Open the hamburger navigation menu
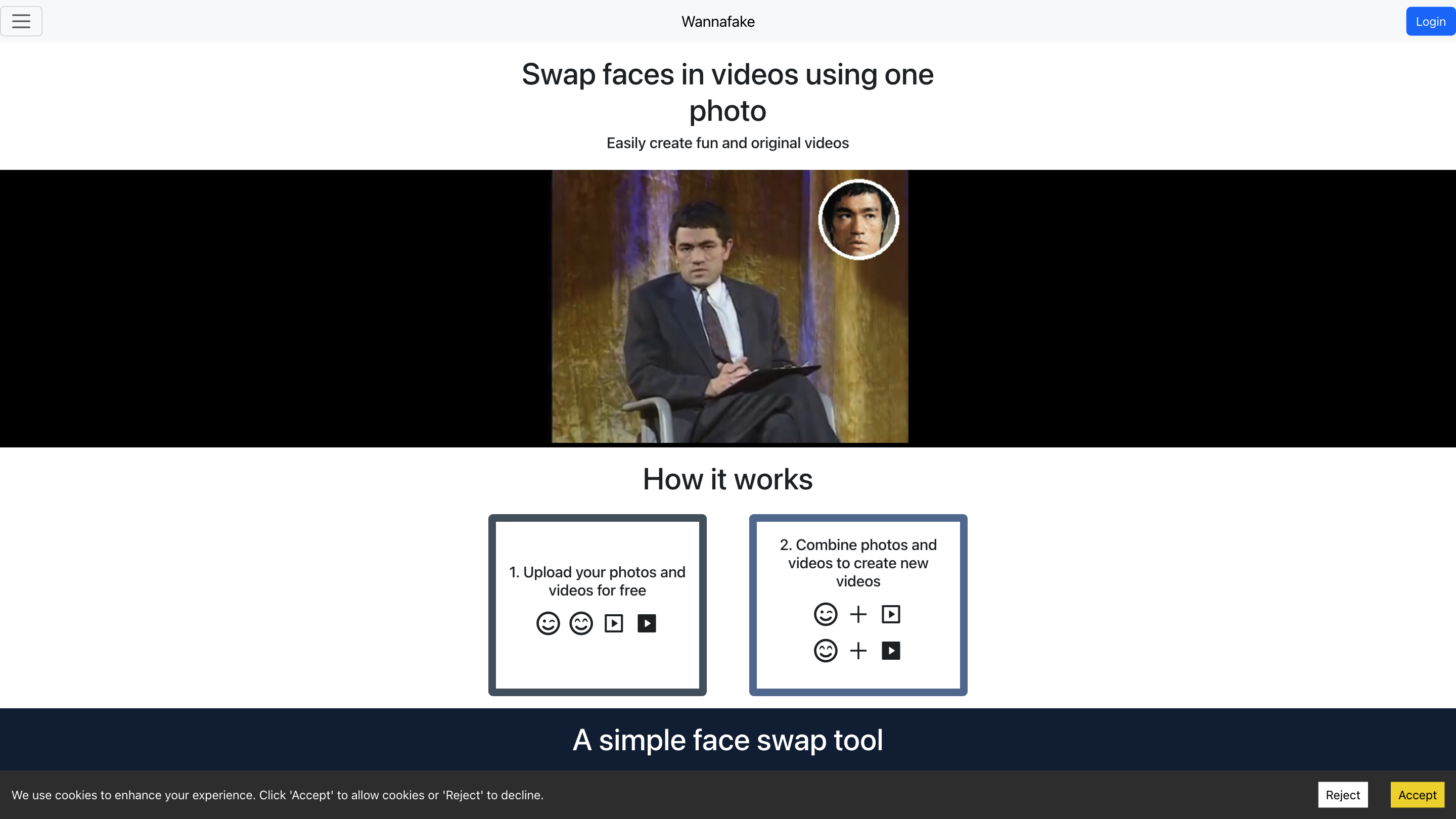 pos(21,21)
